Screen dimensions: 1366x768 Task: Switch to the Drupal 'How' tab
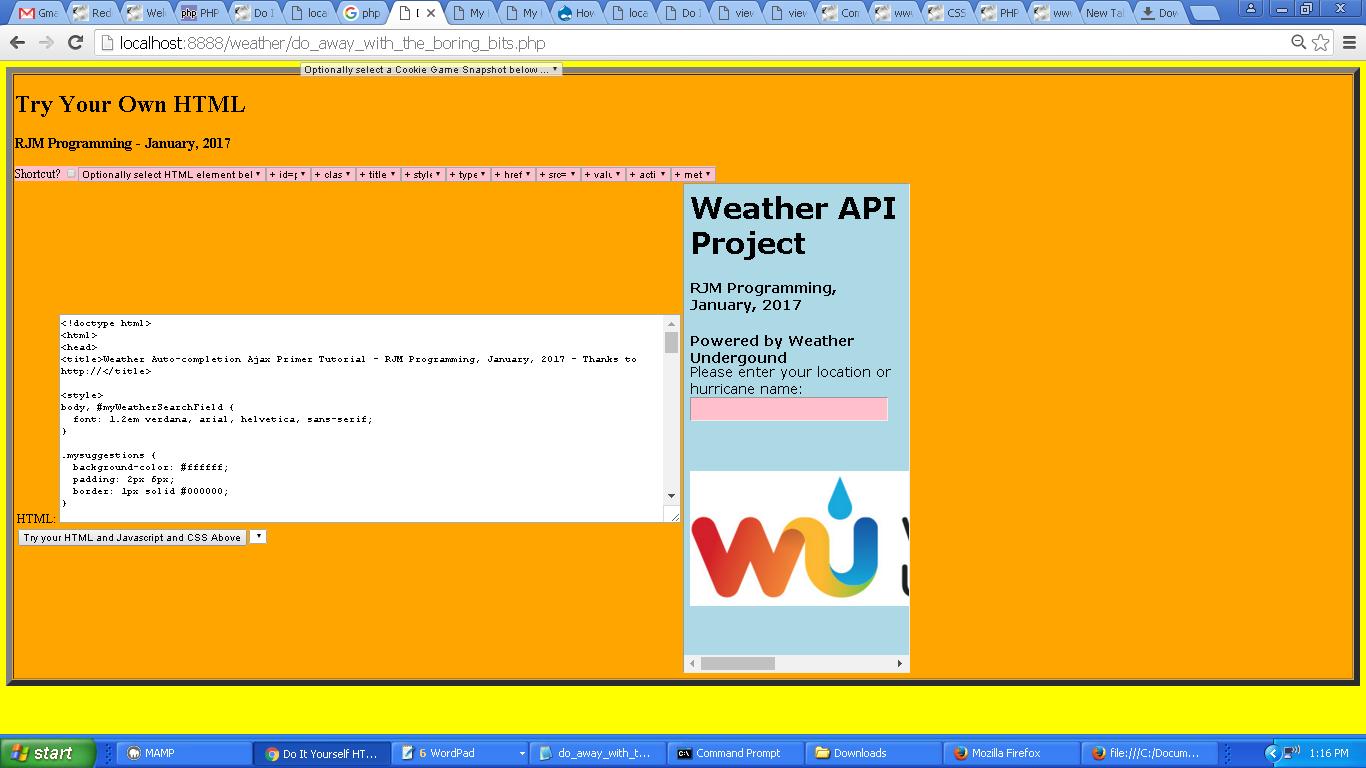pyautogui.click(x=577, y=13)
